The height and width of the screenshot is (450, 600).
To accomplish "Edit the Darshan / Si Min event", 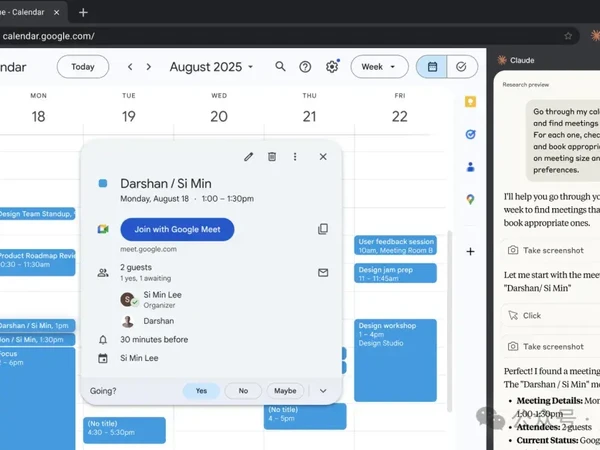I will 249,157.
